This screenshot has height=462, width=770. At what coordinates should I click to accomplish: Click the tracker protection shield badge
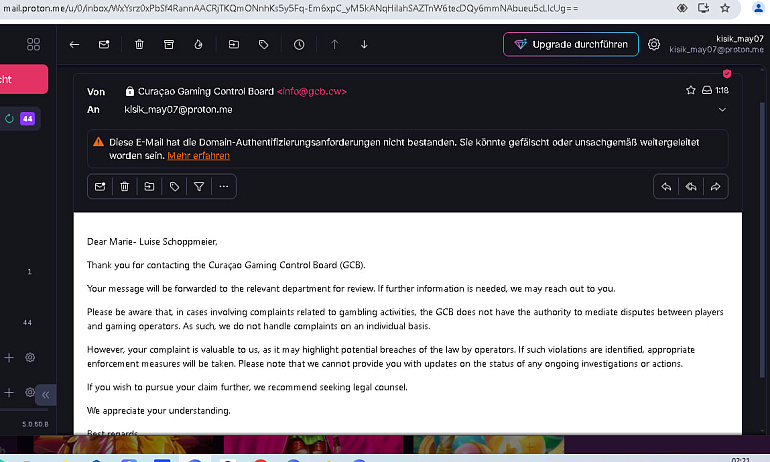point(727,74)
